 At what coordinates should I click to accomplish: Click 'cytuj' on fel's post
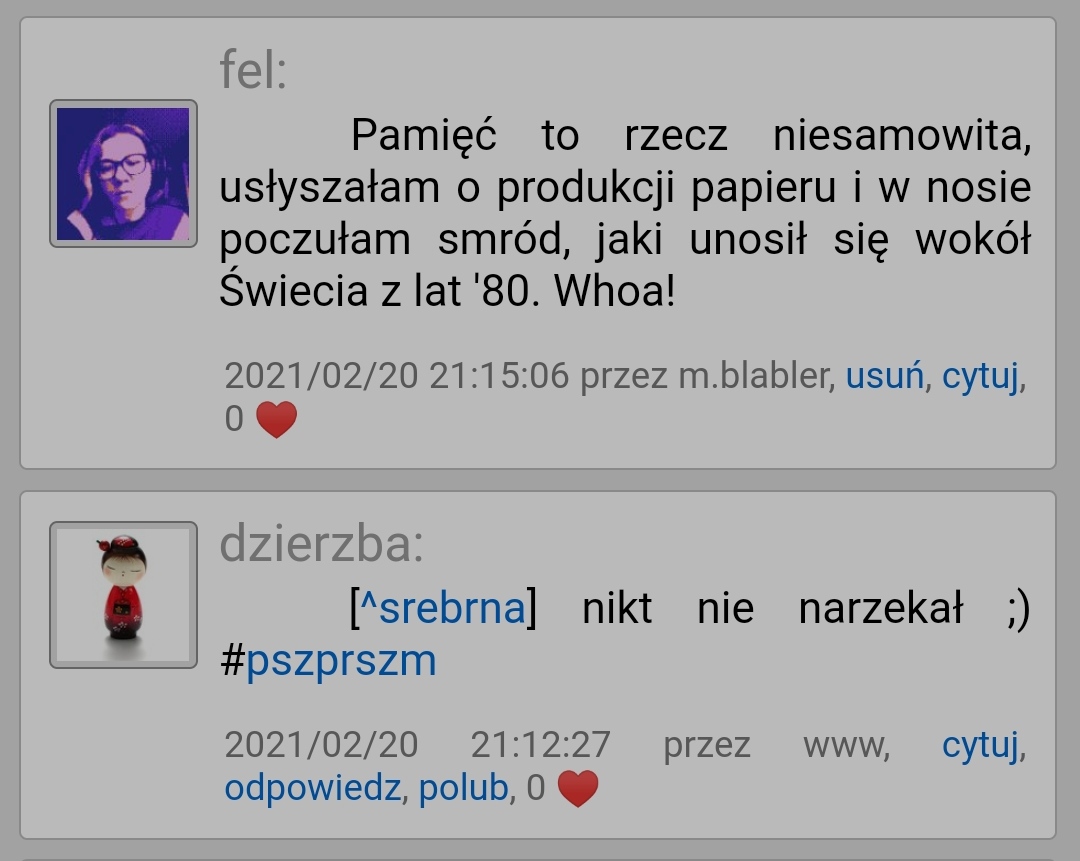click(980, 377)
